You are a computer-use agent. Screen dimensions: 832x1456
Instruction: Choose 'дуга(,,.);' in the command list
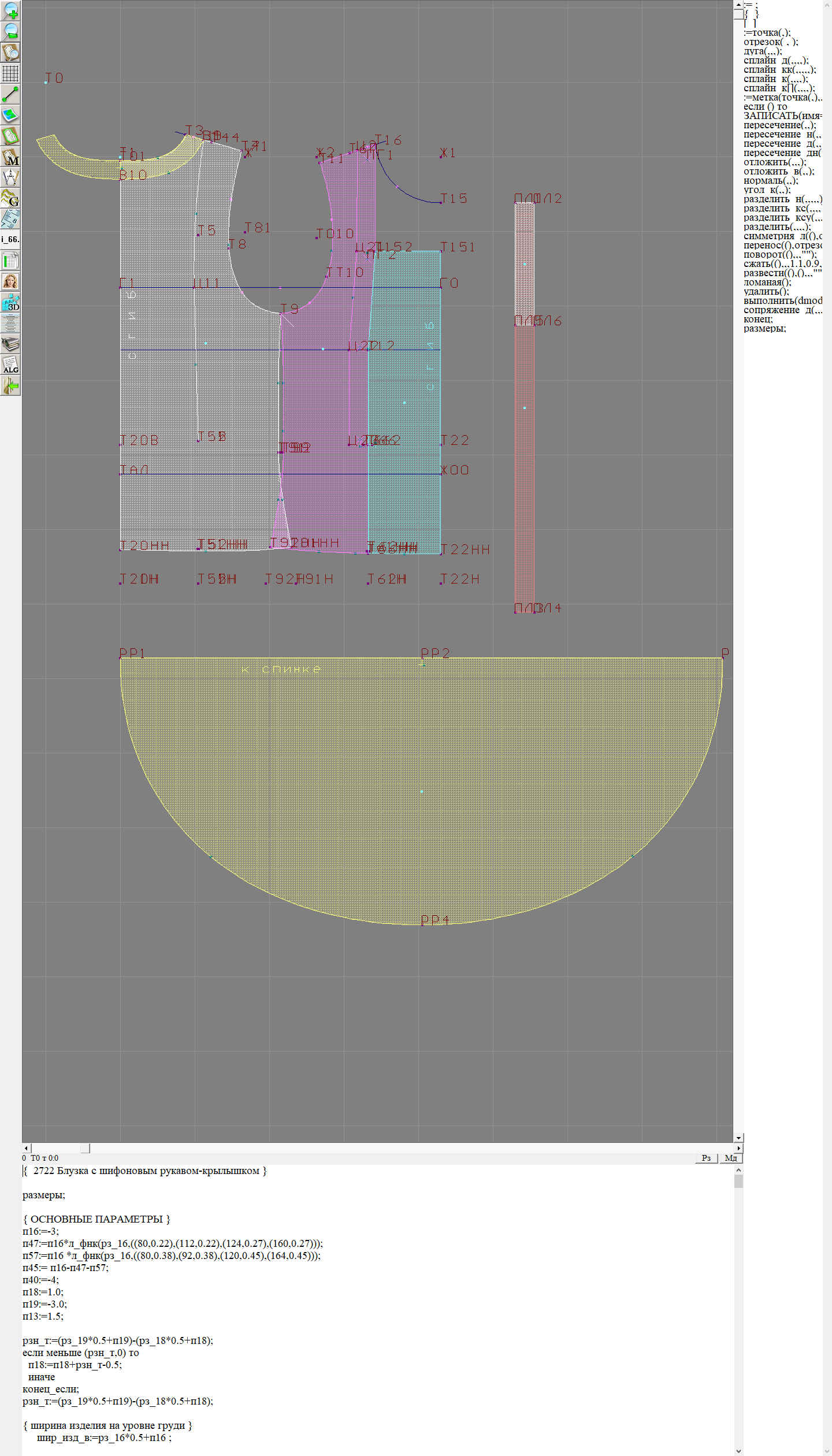(763, 51)
